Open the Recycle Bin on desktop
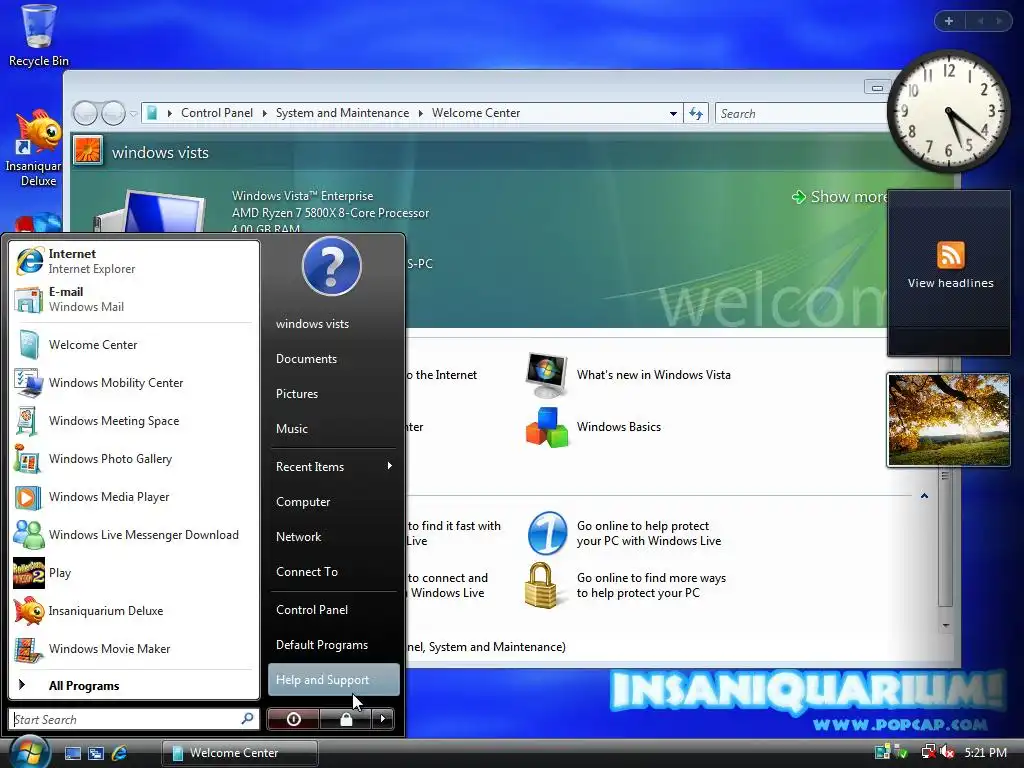This screenshot has height=768, width=1024. click(x=39, y=35)
